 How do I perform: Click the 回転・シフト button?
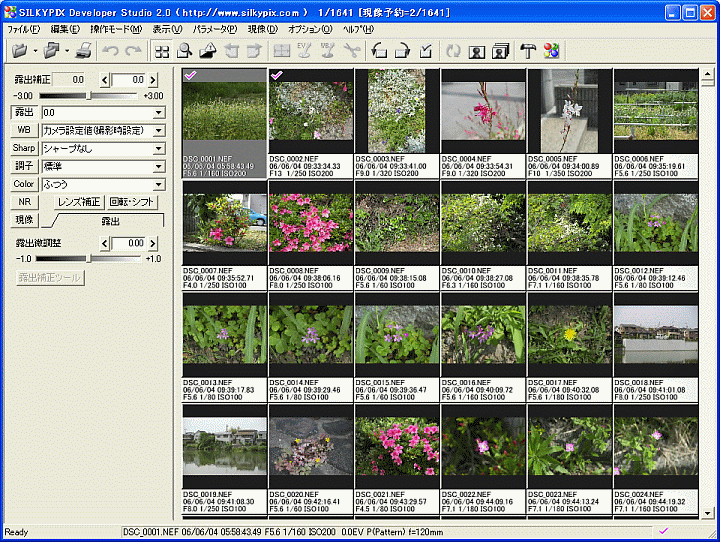click(131, 201)
